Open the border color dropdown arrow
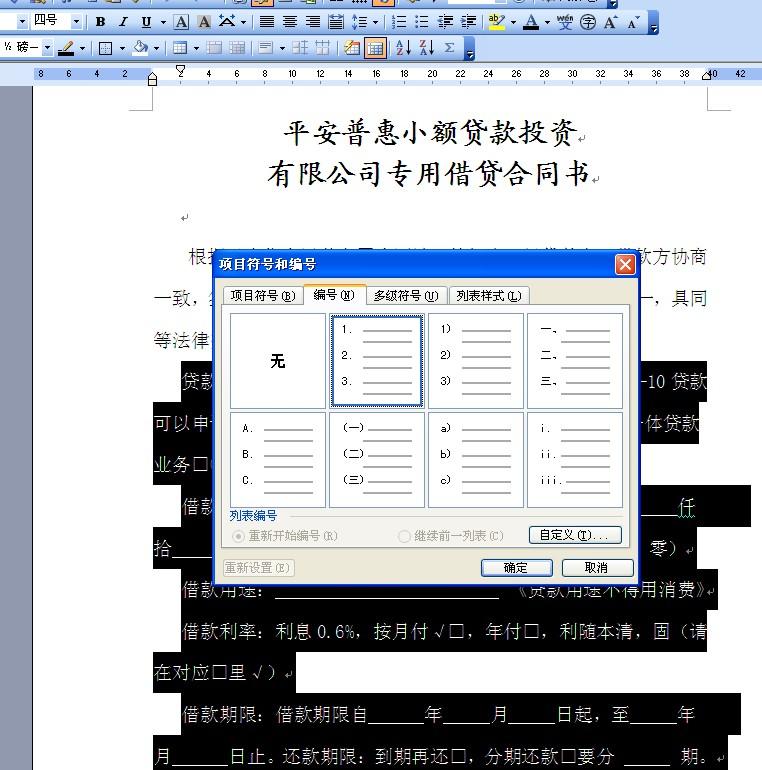 (x=82, y=48)
